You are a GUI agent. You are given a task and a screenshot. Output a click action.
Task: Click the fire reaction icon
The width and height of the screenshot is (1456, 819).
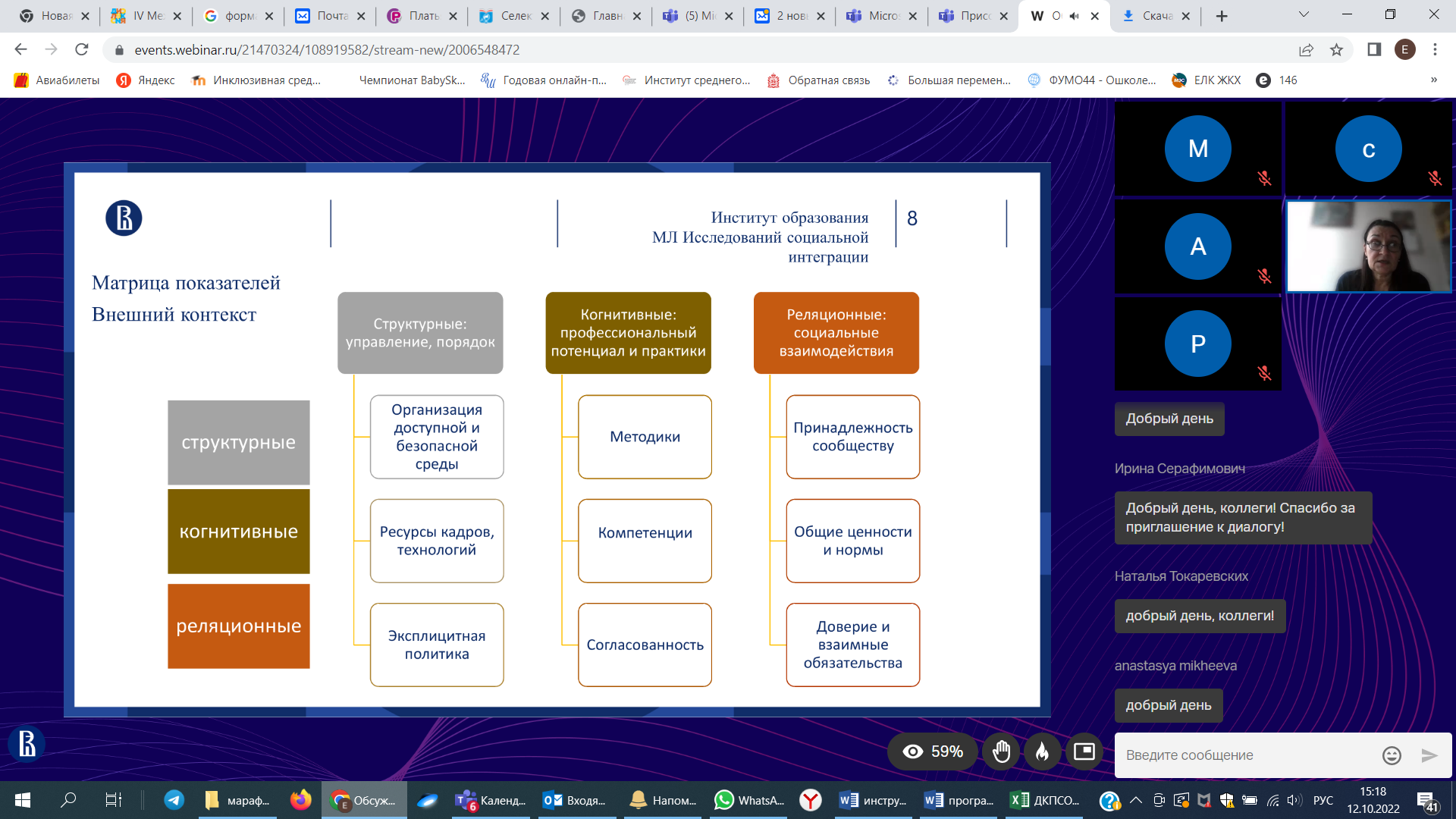point(1042,752)
